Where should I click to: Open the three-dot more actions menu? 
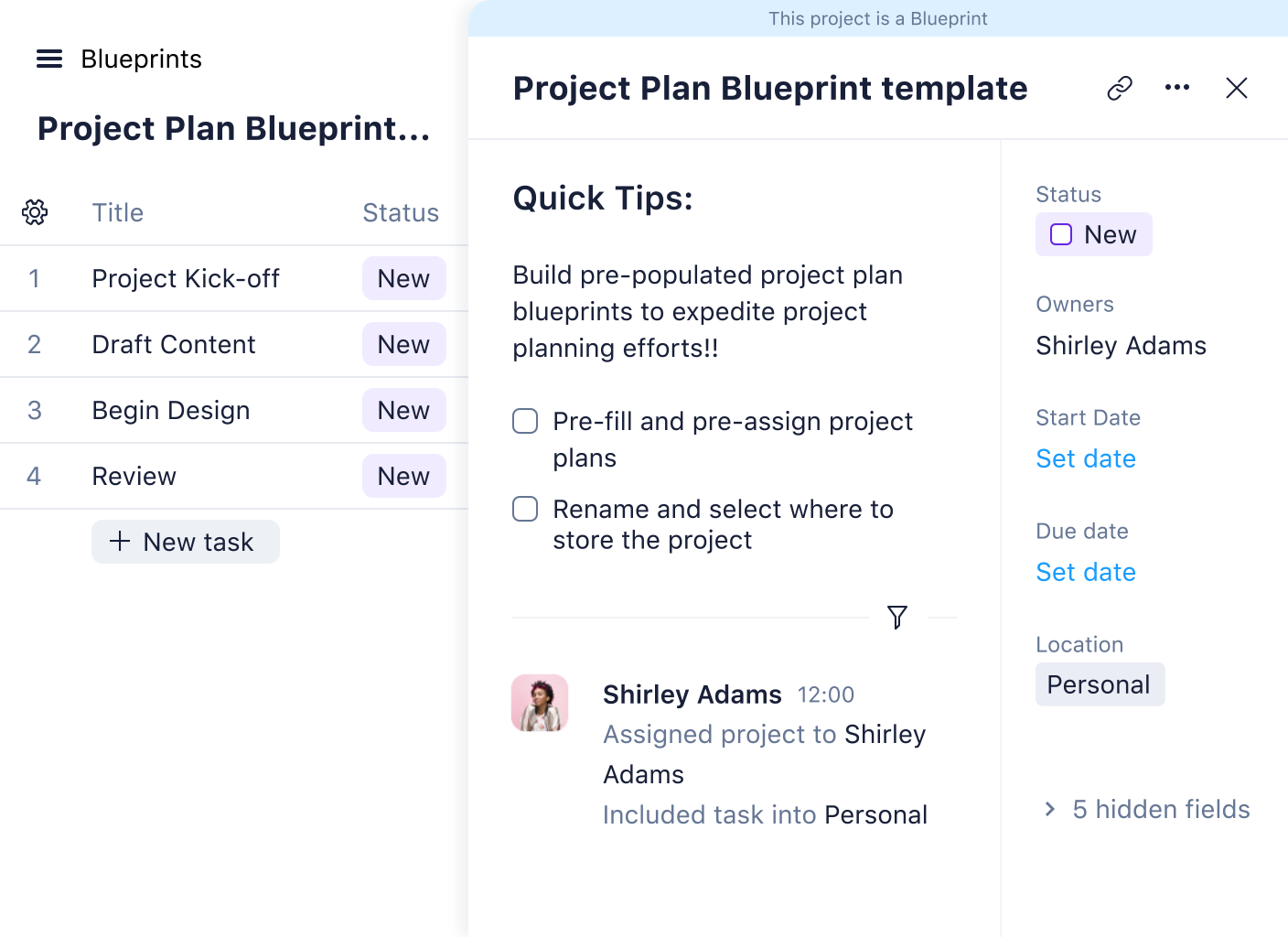[x=1177, y=88]
